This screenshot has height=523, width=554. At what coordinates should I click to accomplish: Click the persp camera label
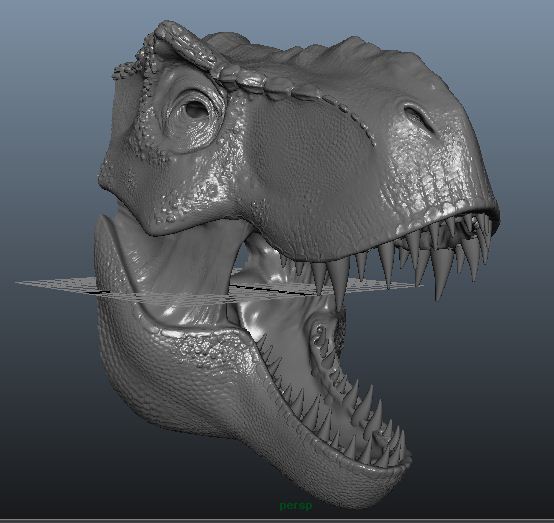click(296, 506)
